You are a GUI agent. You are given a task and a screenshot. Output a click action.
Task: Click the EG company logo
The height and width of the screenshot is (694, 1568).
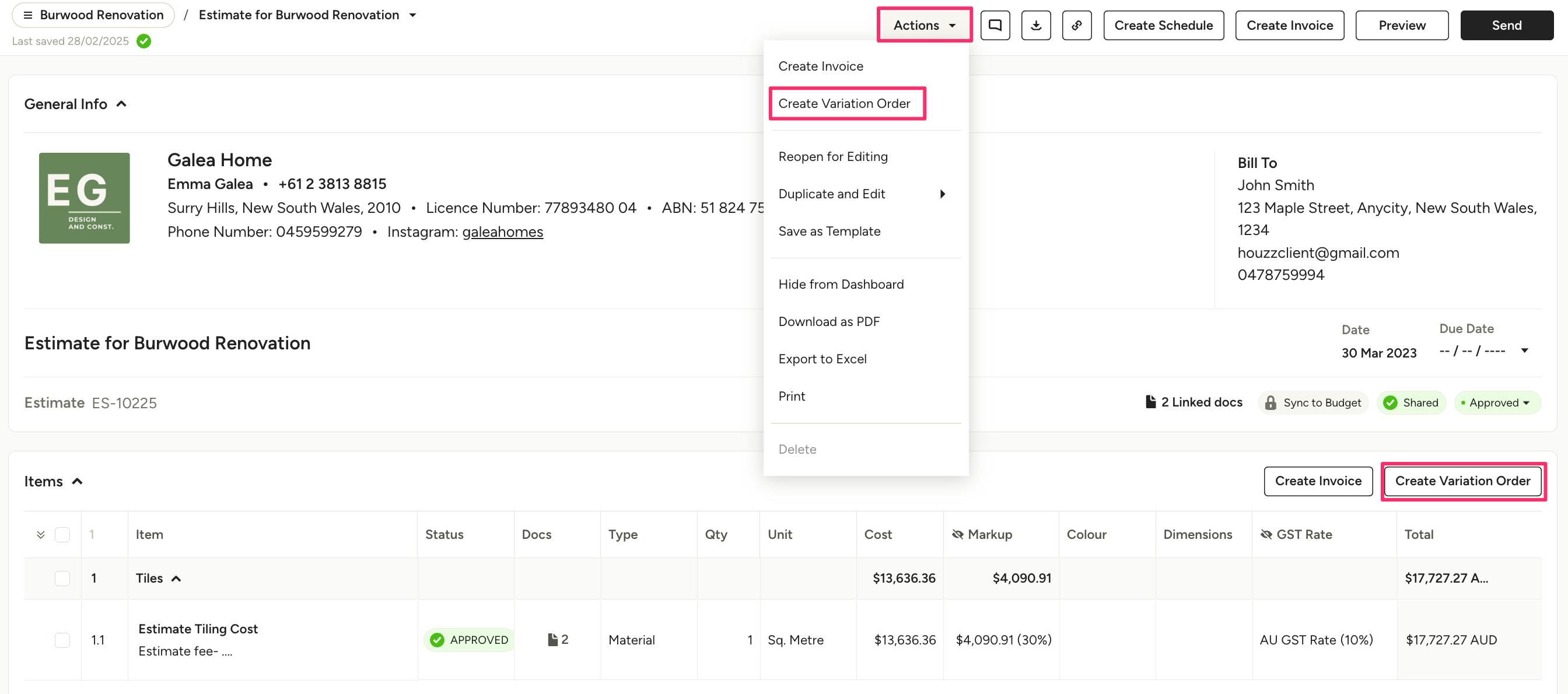click(84, 198)
